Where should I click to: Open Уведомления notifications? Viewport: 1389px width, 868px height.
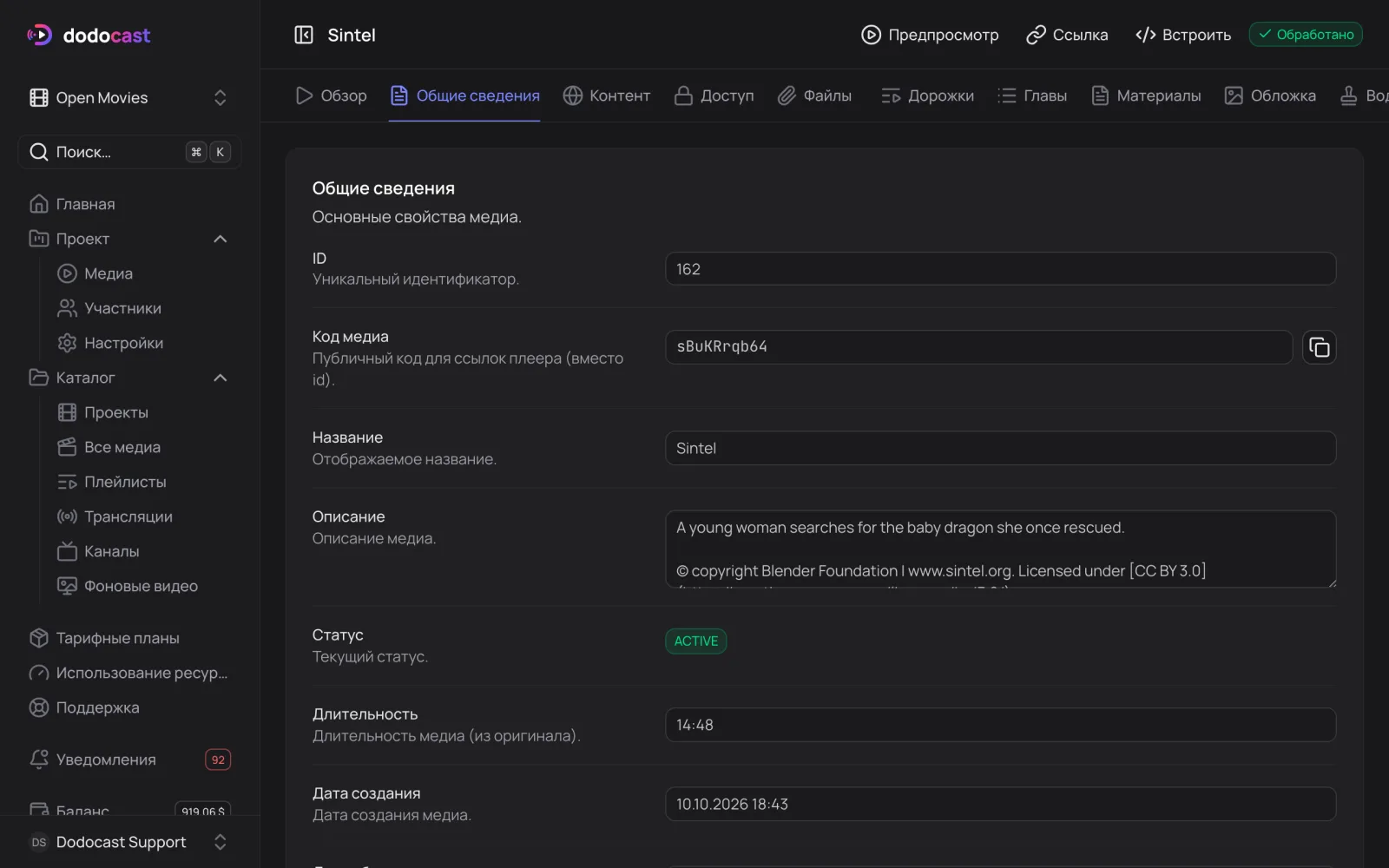pos(129,759)
